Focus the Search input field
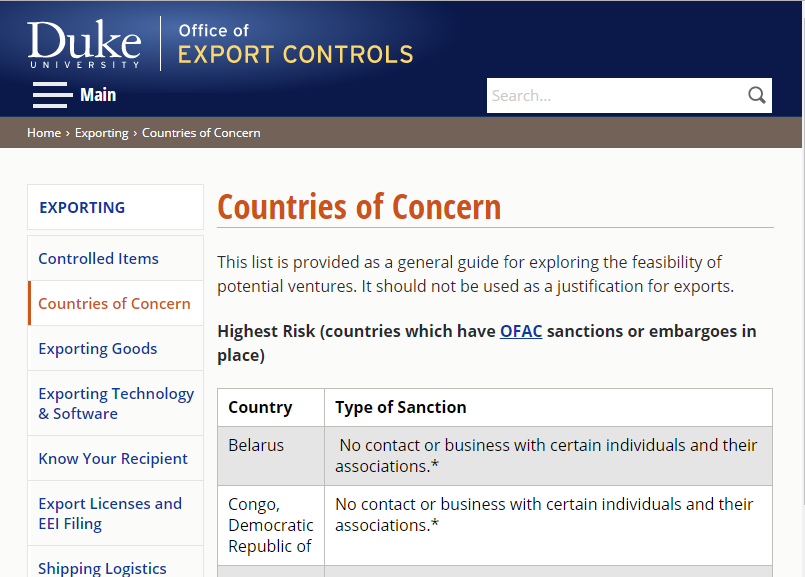The image size is (805, 577). tap(616, 95)
